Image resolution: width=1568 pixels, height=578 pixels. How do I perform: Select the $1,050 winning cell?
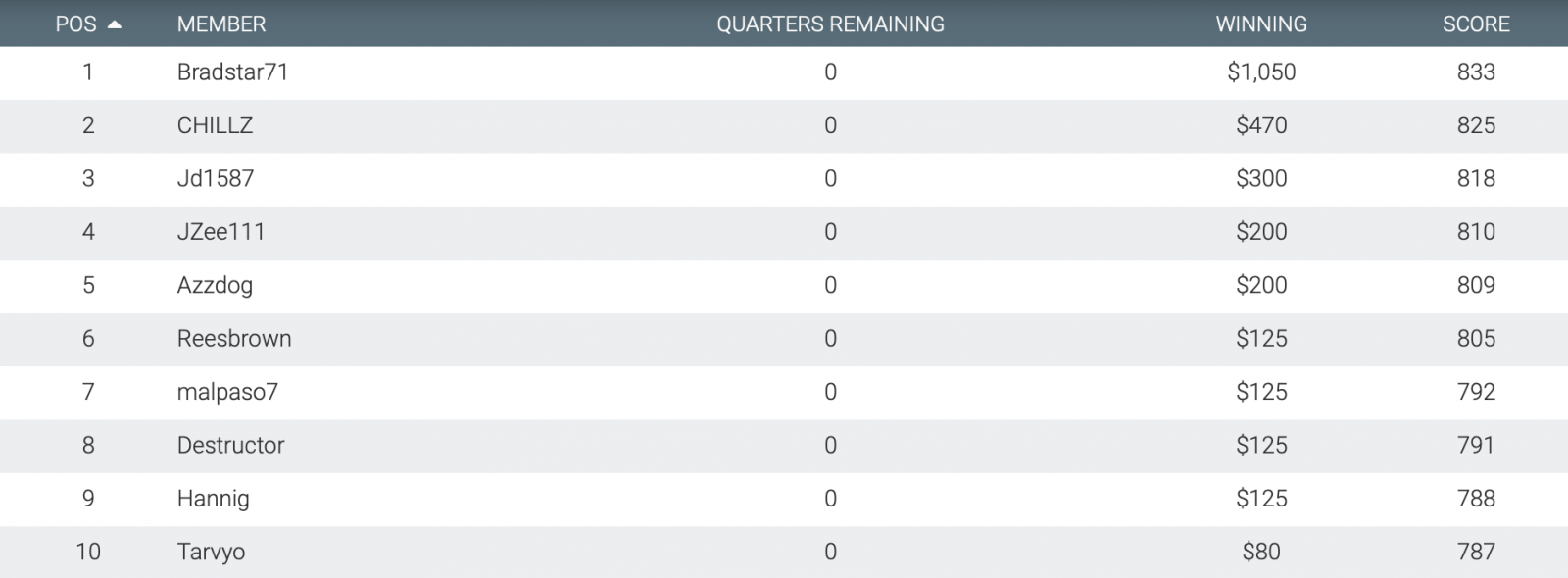(1261, 72)
